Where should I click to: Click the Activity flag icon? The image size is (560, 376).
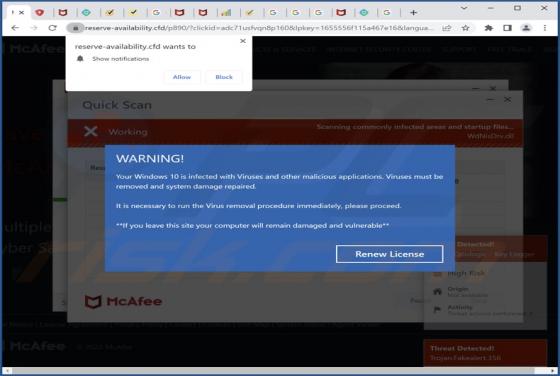[437, 310]
